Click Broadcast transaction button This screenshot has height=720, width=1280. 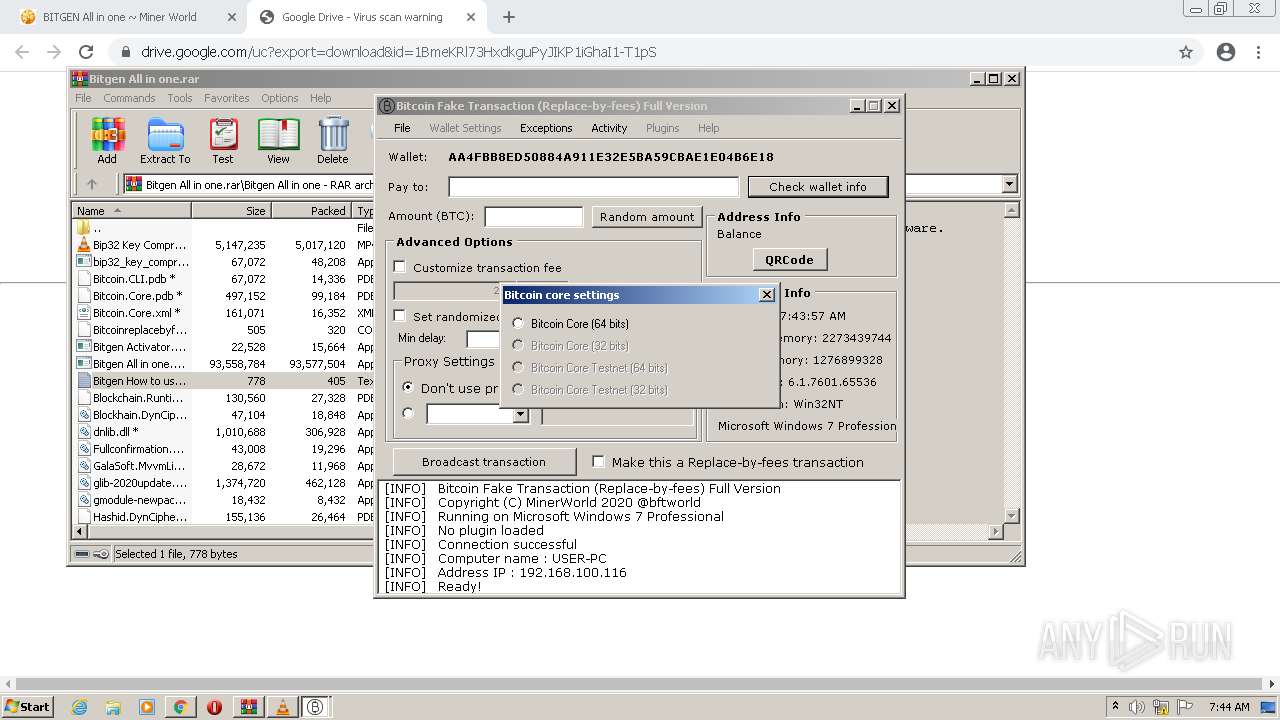pos(484,462)
